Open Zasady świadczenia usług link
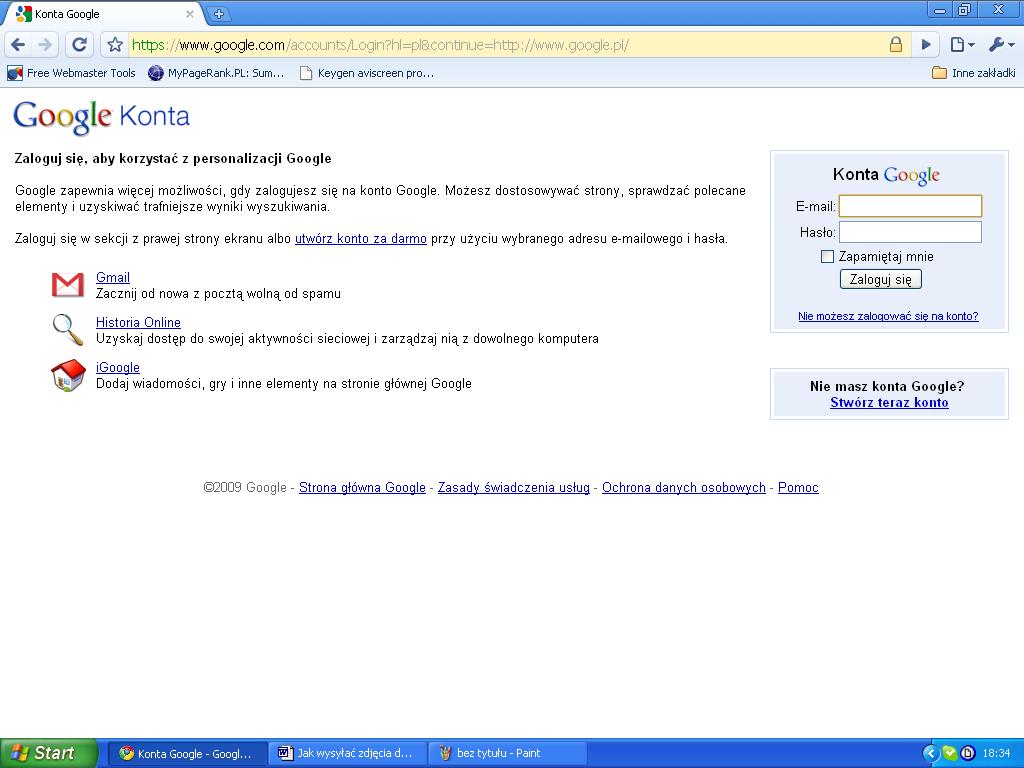 click(513, 488)
